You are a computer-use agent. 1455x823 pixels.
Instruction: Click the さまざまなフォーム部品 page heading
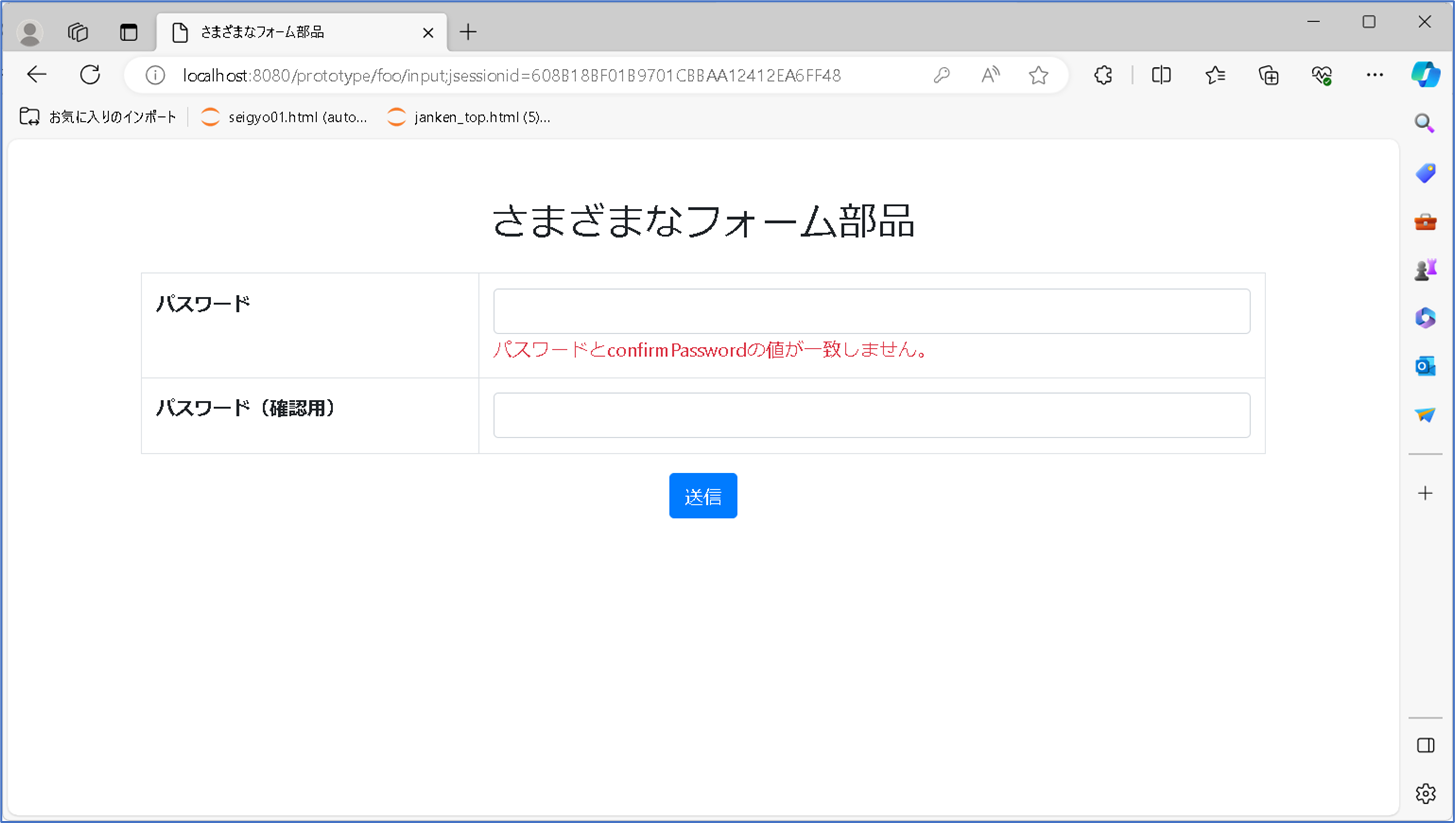click(x=703, y=221)
